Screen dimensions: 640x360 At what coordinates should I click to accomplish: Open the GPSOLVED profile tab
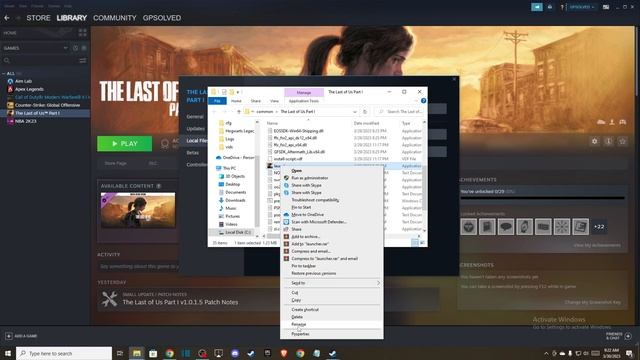pyautogui.click(x=162, y=18)
